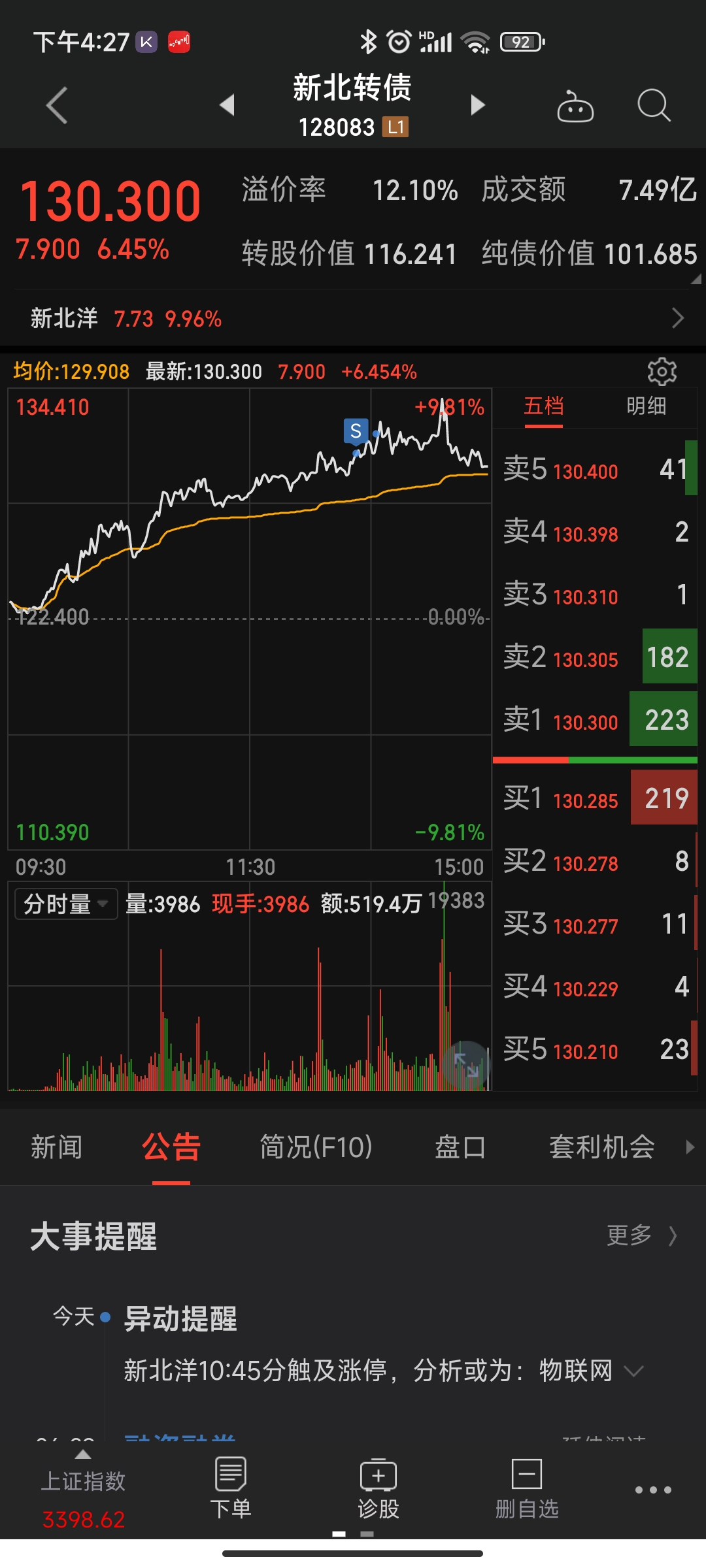
Task: Tap the S signal marker on chart
Action: pos(356,431)
